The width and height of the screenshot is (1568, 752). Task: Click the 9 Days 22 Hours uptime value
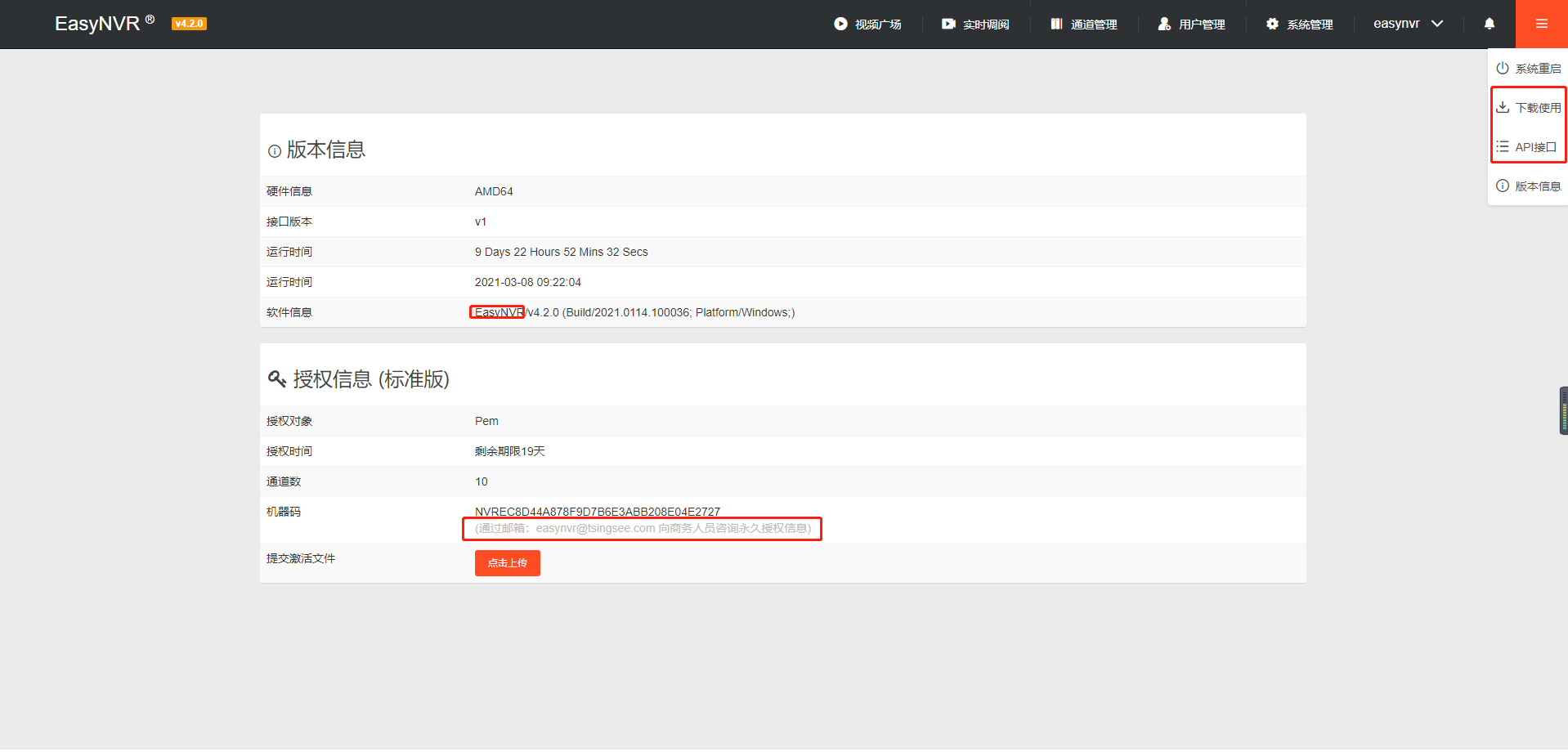pos(562,252)
